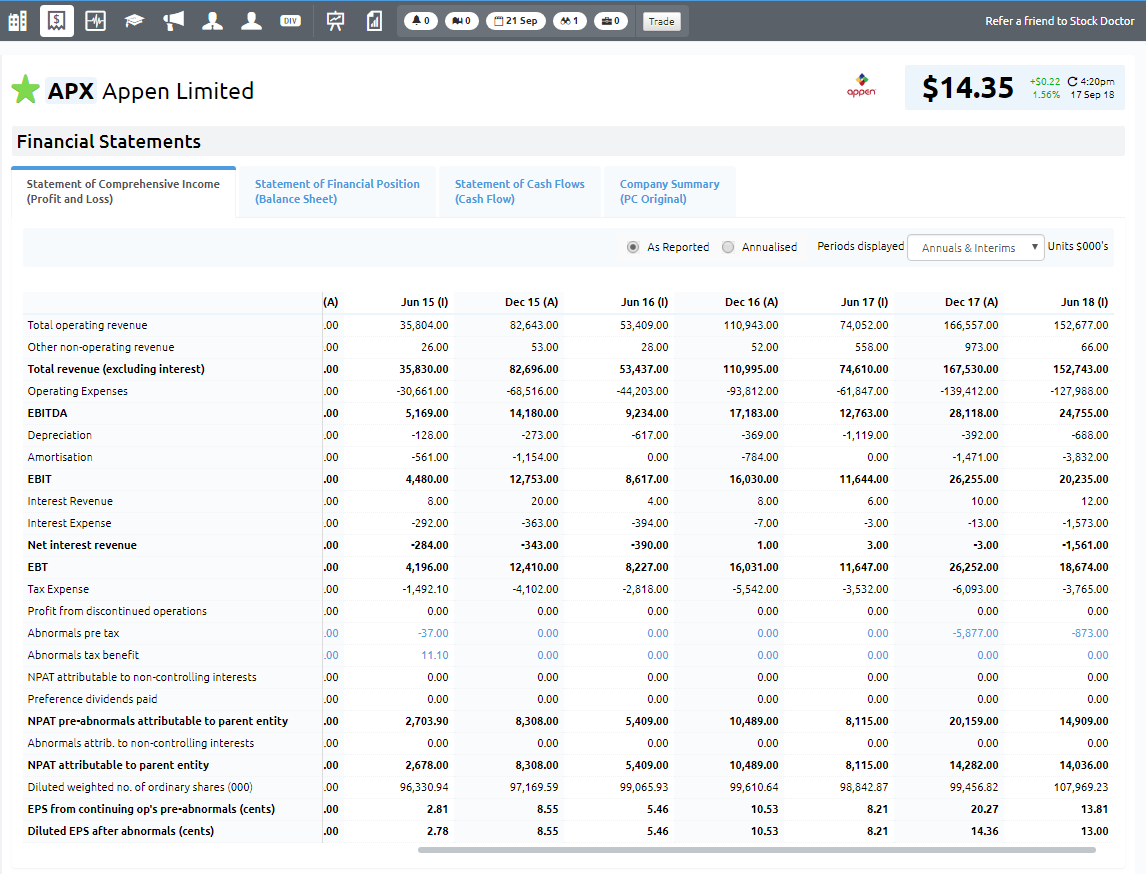
Task: Open the megaphone announcements icon
Action: (x=173, y=21)
